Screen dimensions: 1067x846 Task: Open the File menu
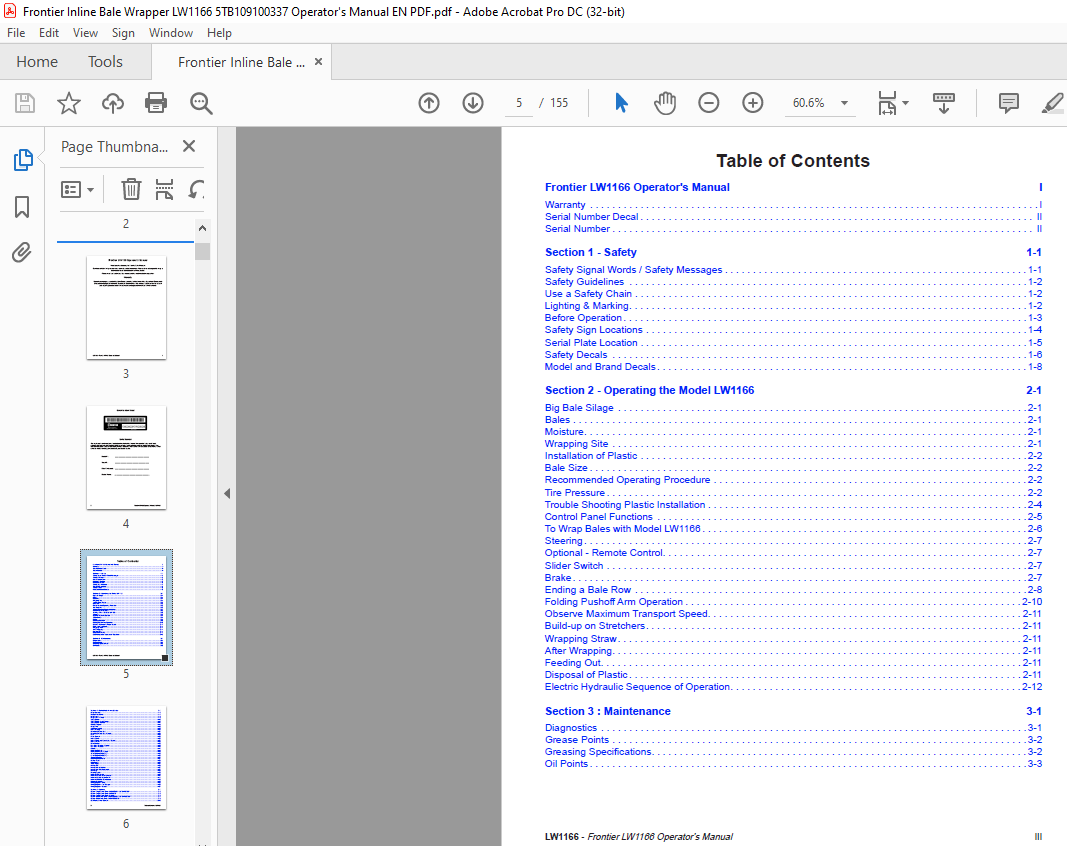click(x=16, y=33)
